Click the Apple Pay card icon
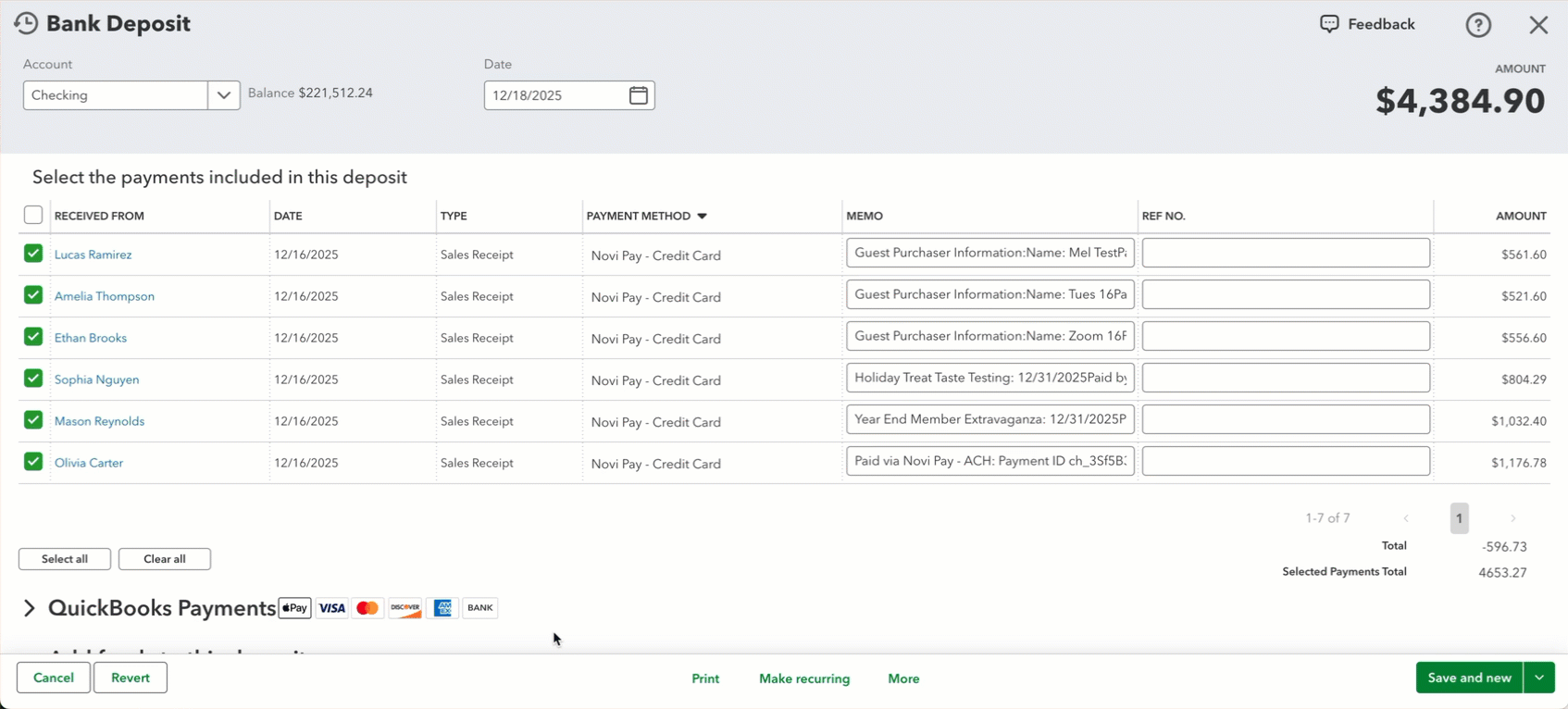 (x=295, y=608)
